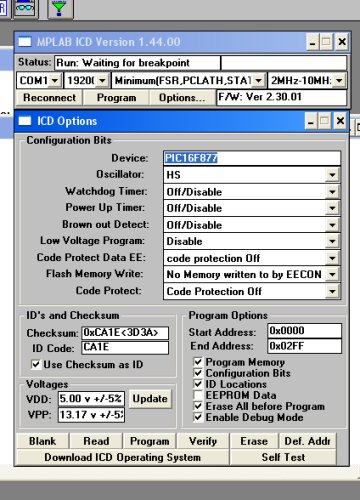This screenshot has width=360, height=500.
Task: Click Status field Run: Waiting for breakpoint
Action: tap(137, 63)
